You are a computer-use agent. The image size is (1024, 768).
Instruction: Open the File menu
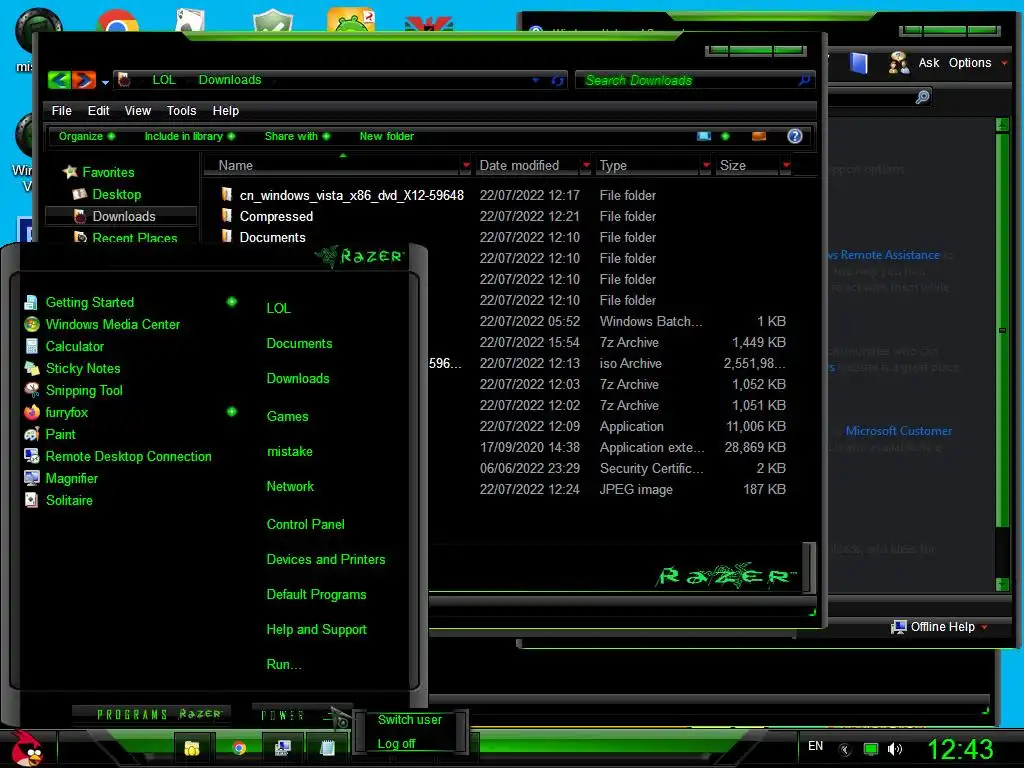click(x=61, y=111)
